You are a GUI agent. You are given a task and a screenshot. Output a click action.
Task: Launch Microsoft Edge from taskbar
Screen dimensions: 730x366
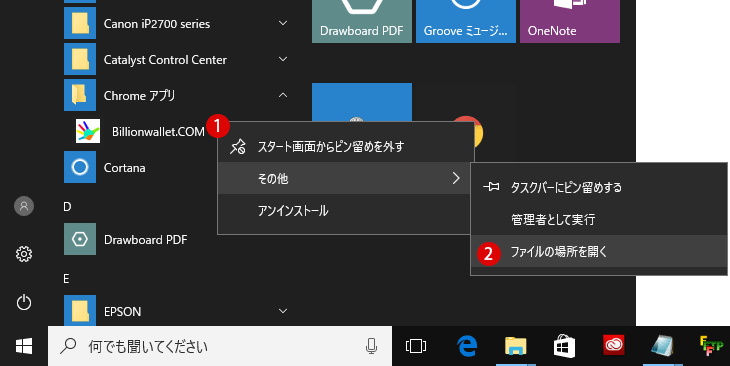467,346
